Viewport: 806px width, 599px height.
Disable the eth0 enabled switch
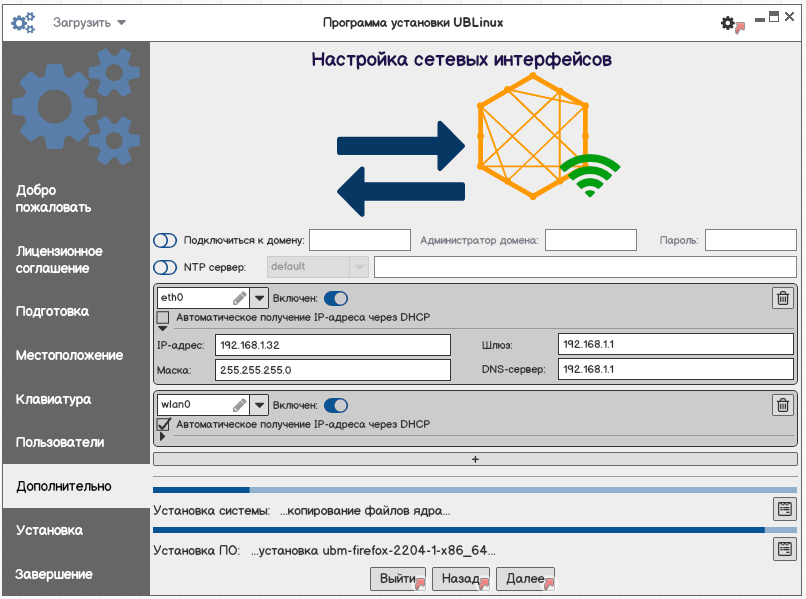click(336, 298)
